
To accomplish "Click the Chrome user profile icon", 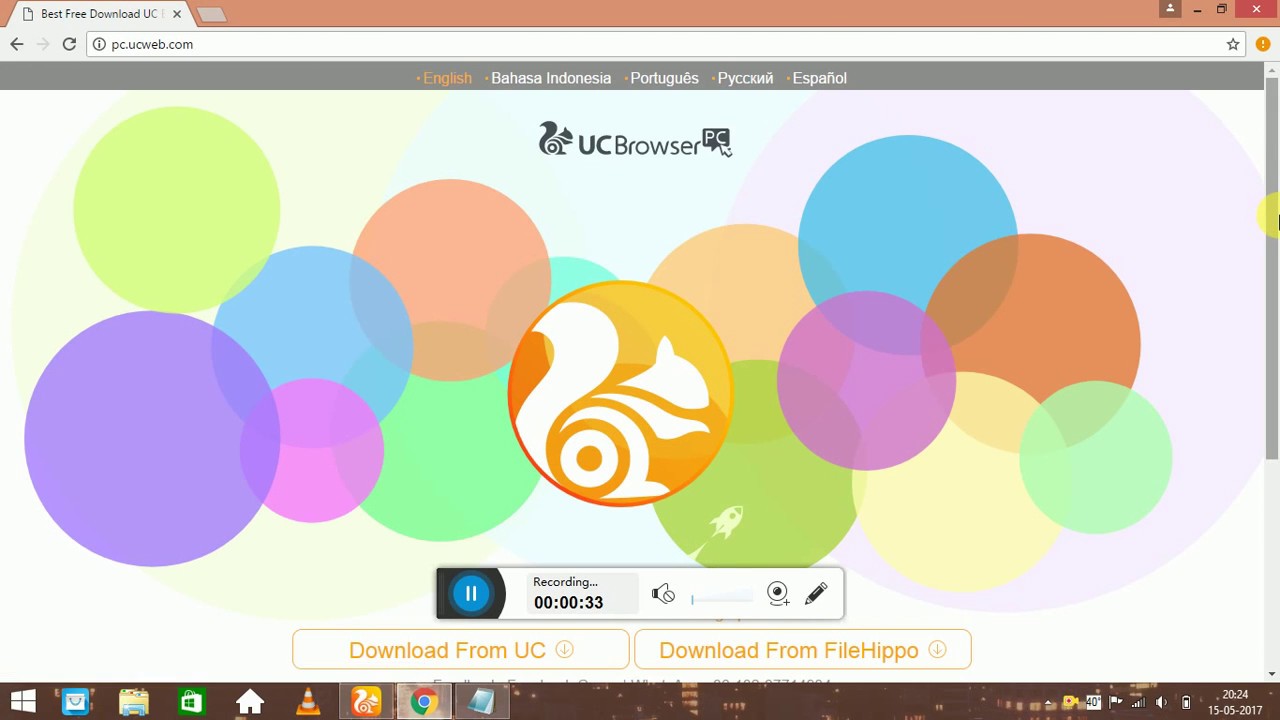I will pos(1170,9).
